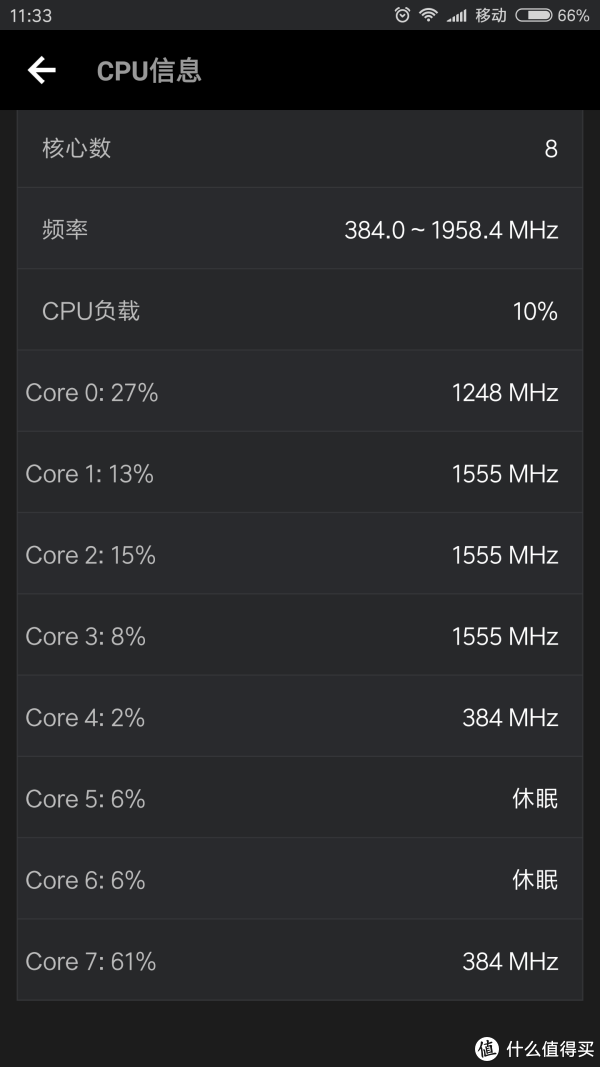Tap the cellular signal bars icon
This screenshot has width=600, height=1067.
pos(456,15)
